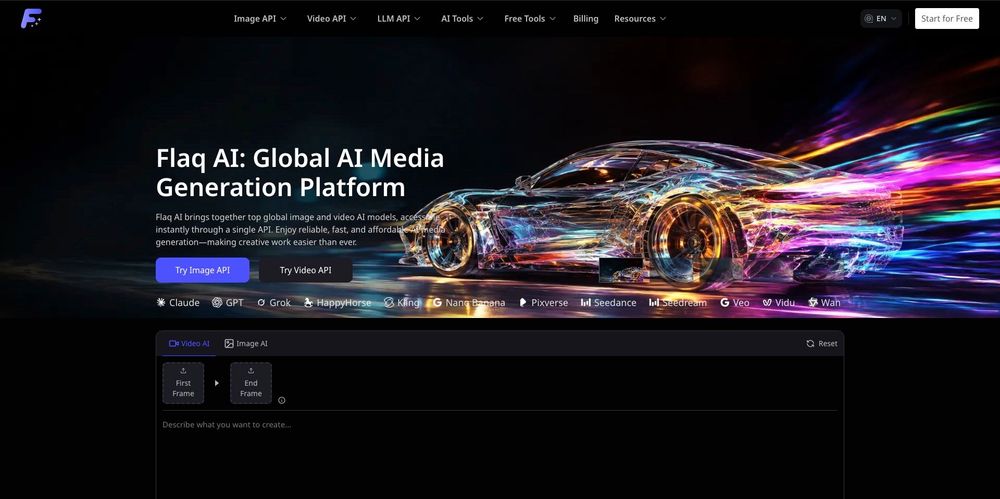Expand the LLM API menu
Image resolution: width=1000 pixels, height=499 pixels.
tap(399, 19)
